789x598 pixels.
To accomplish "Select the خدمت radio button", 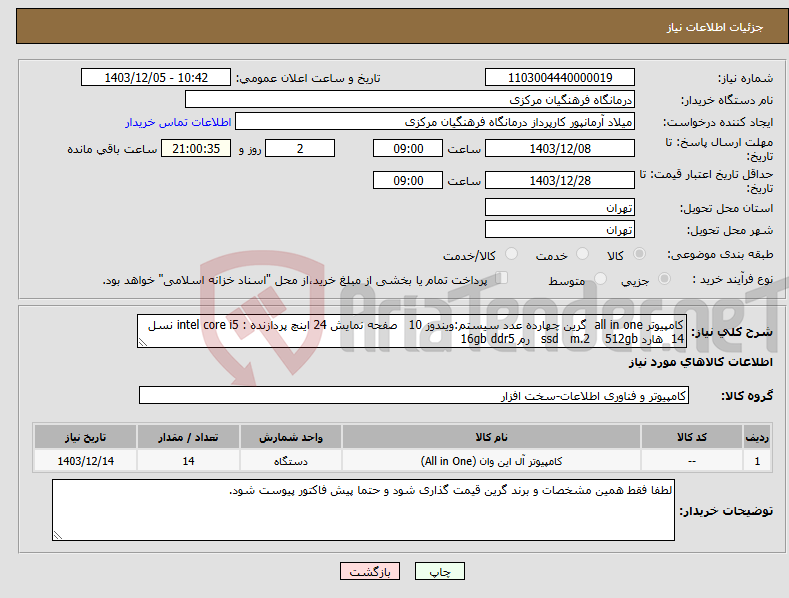I will pos(582,254).
